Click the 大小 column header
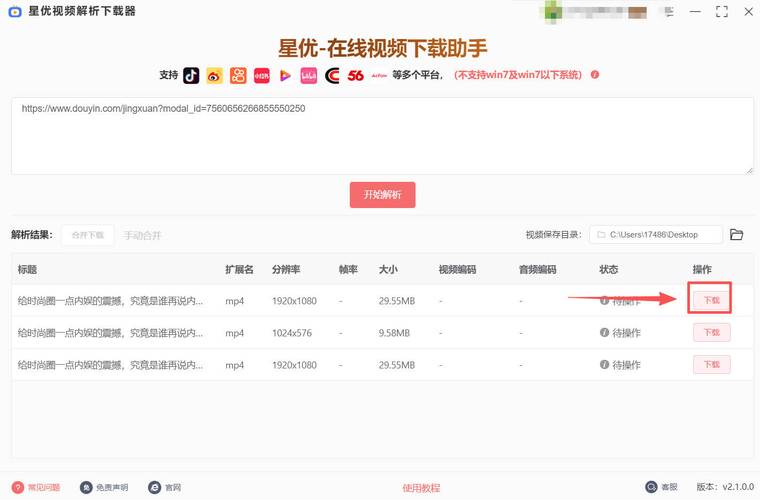 click(388, 269)
